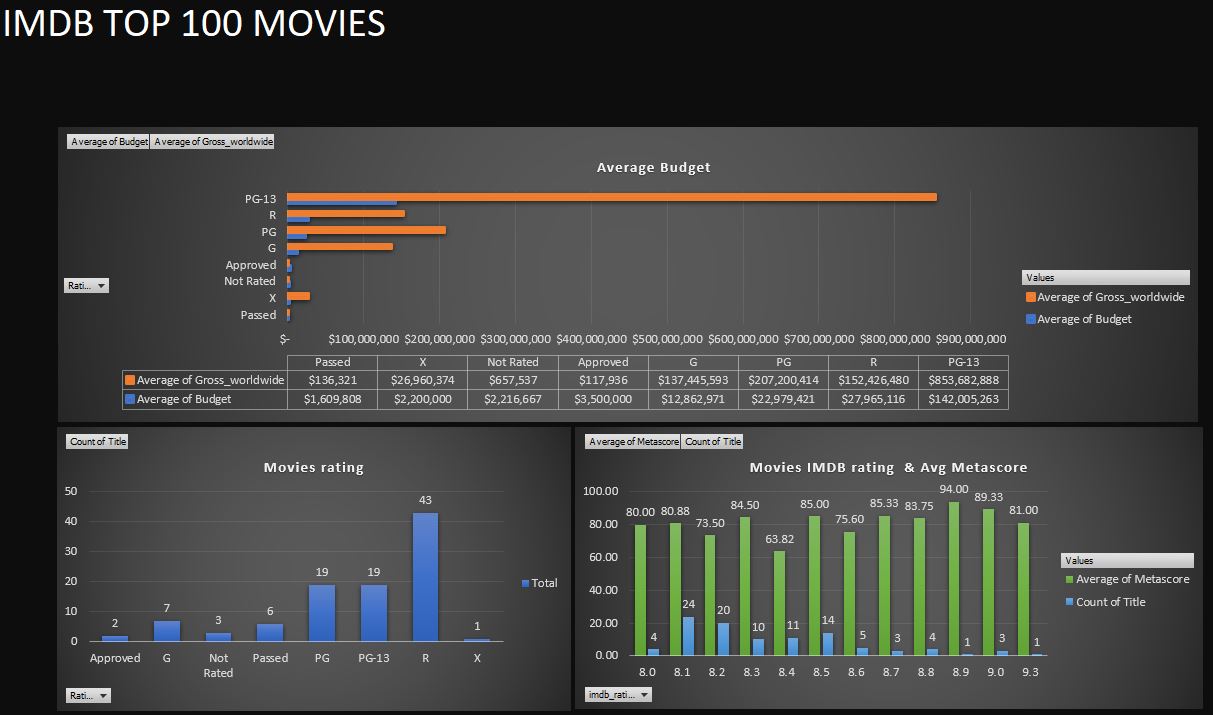Click the 100.00 axis label on Metascore chart
This screenshot has height=715, width=1213.
pos(601,491)
